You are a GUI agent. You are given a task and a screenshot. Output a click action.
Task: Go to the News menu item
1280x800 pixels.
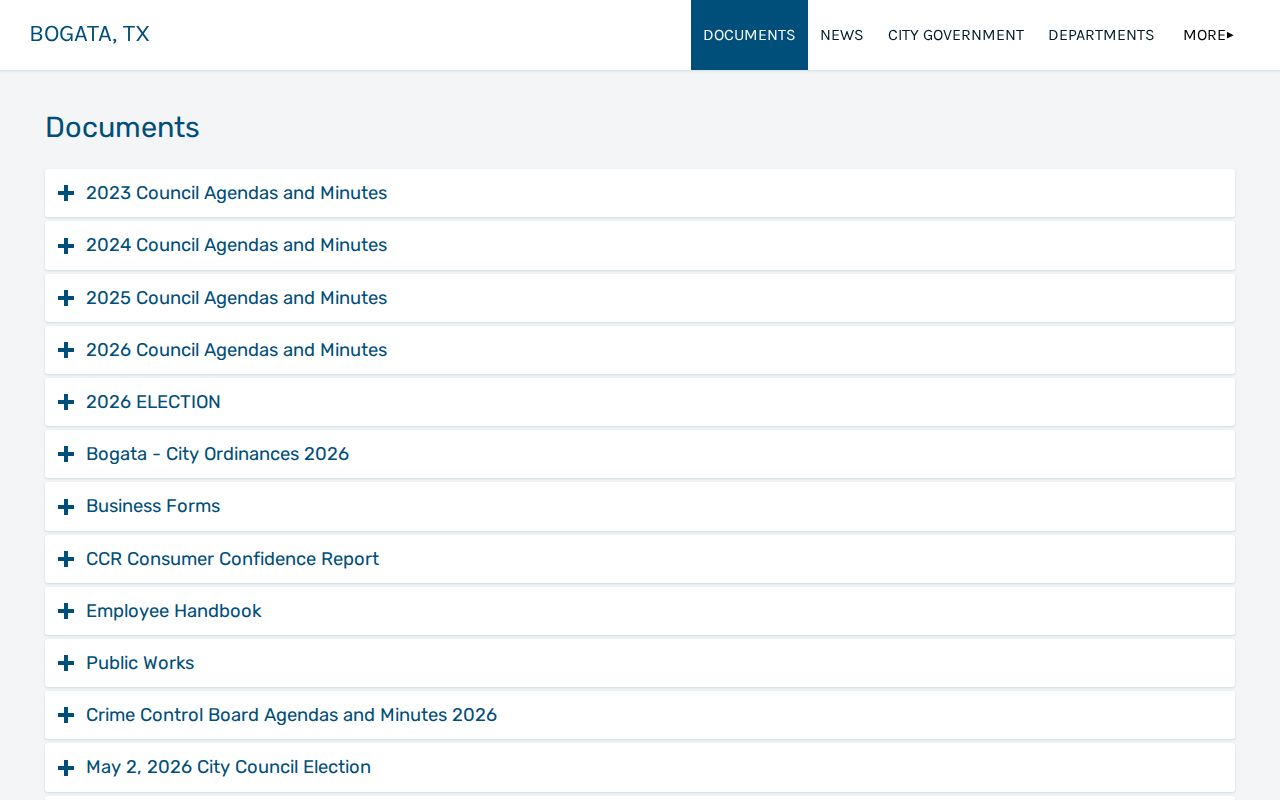click(841, 35)
